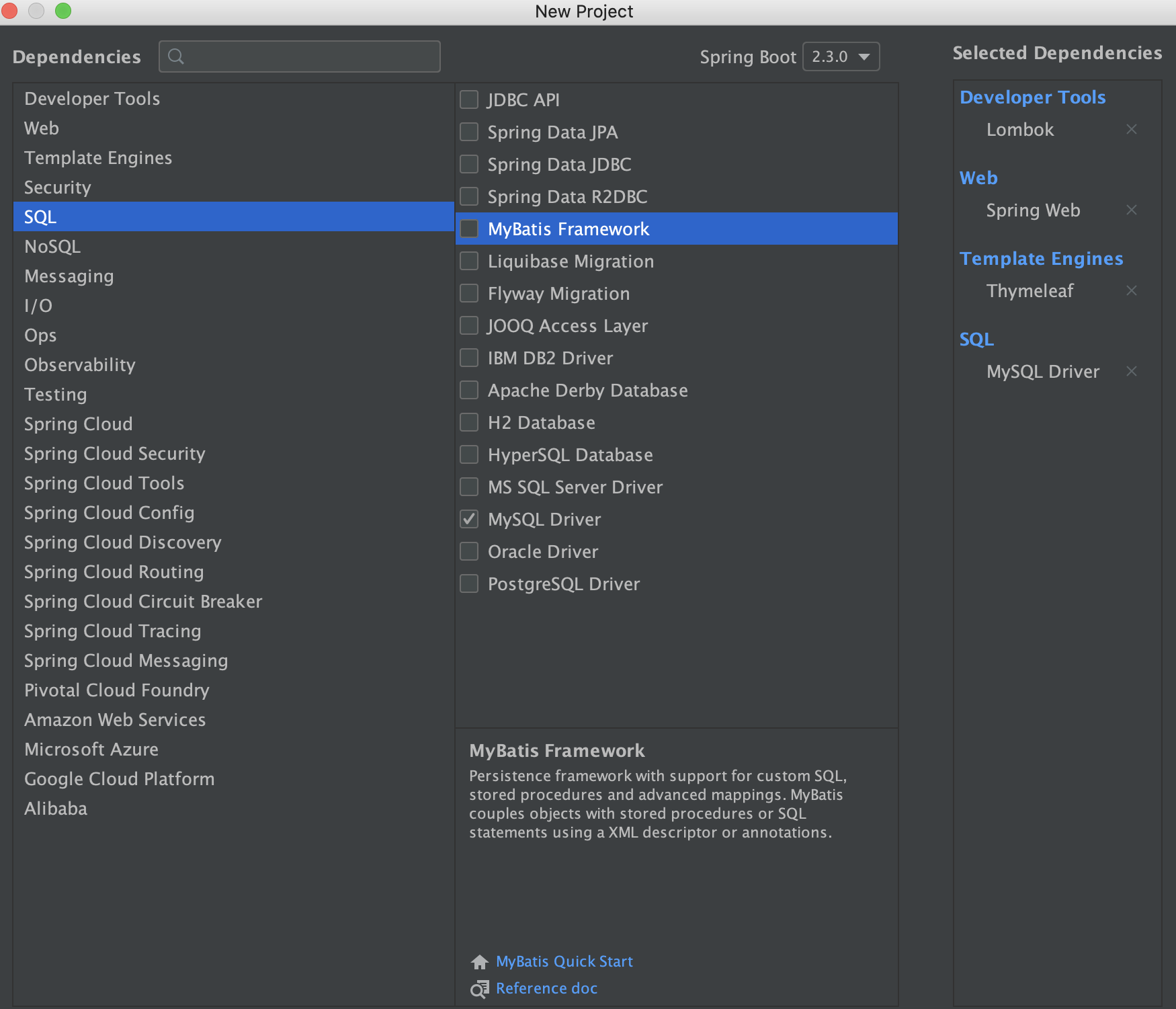The height and width of the screenshot is (1009, 1176).
Task: Remove Spring Web from selected dependencies
Action: coord(1132,210)
